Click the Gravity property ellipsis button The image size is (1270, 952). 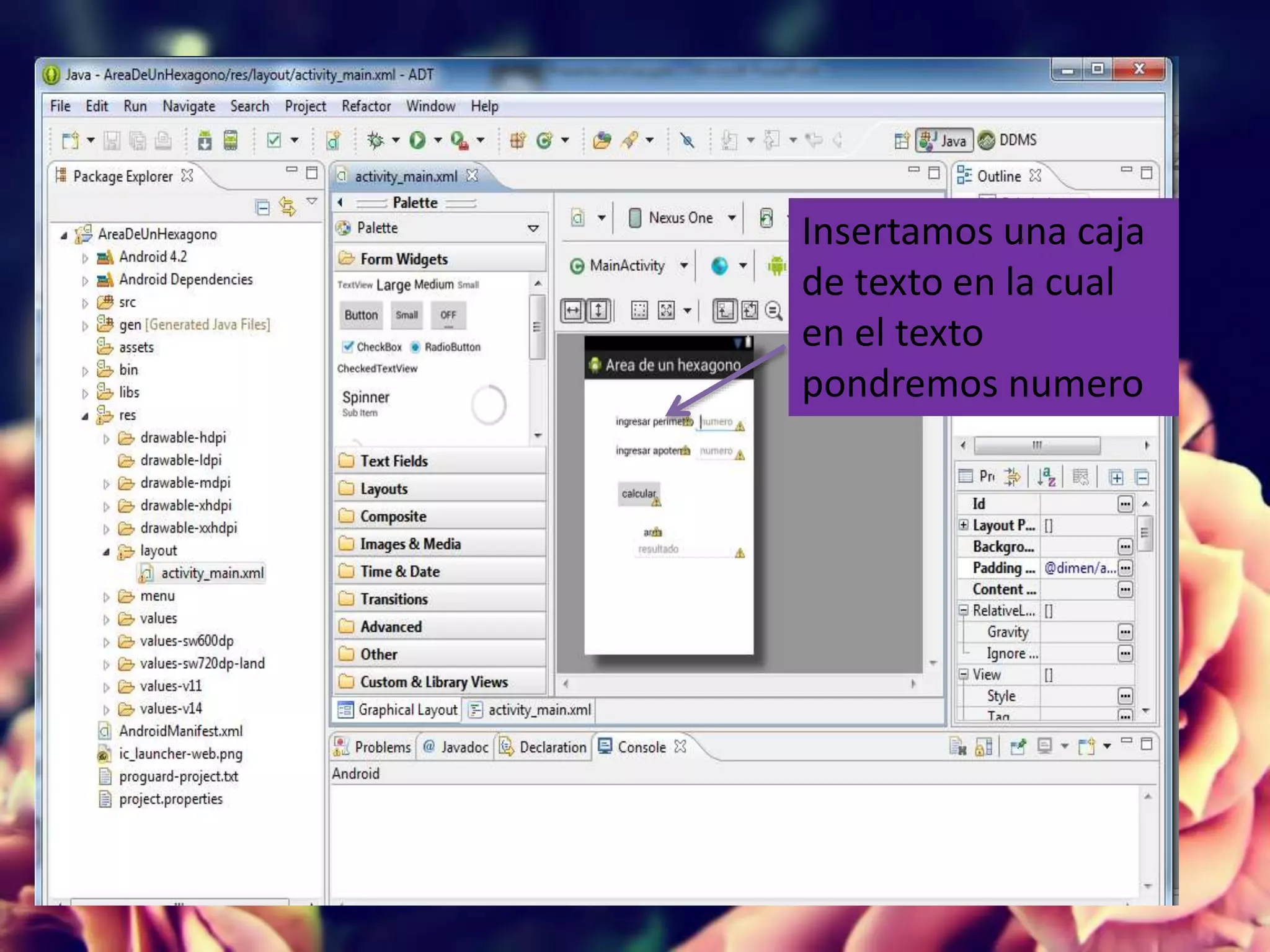click(1125, 632)
